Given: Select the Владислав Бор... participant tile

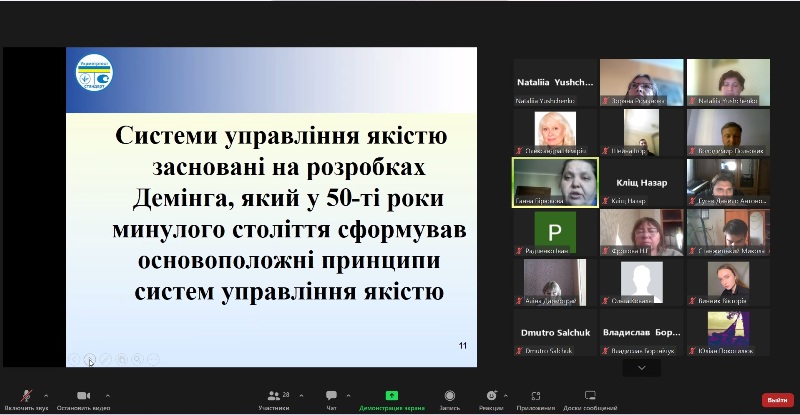Looking at the screenshot, I should pos(642,332).
